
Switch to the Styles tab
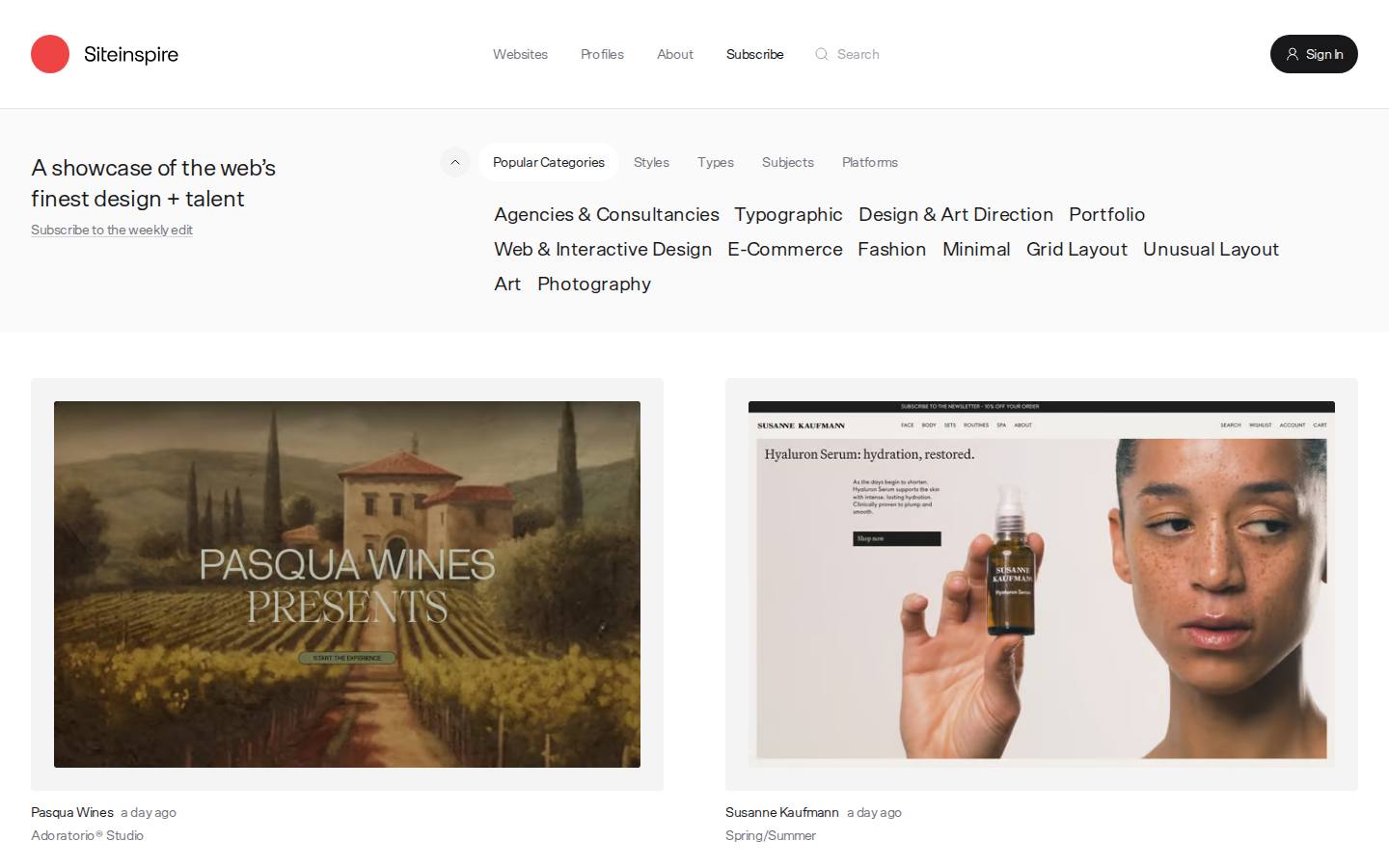pyautogui.click(x=651, y=162)
